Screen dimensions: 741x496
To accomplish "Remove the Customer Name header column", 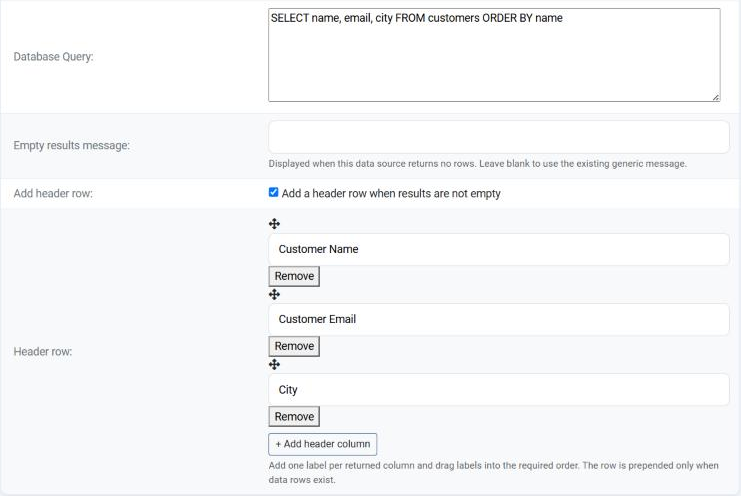I will tap(294, 276).
